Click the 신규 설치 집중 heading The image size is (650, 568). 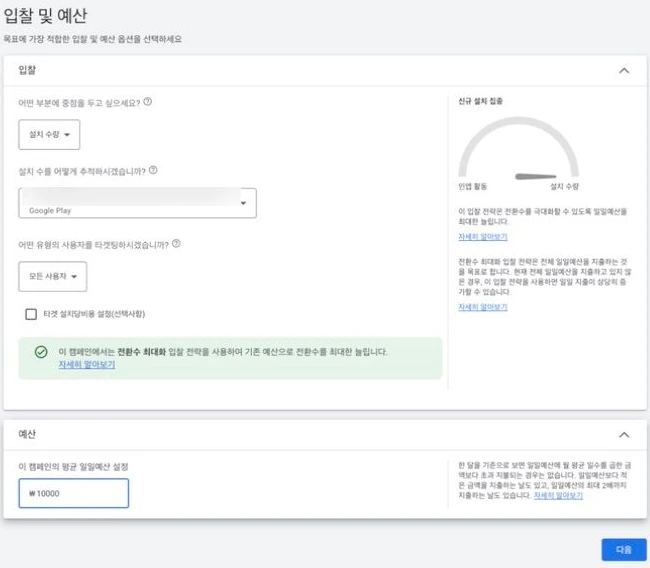(480, 101)
